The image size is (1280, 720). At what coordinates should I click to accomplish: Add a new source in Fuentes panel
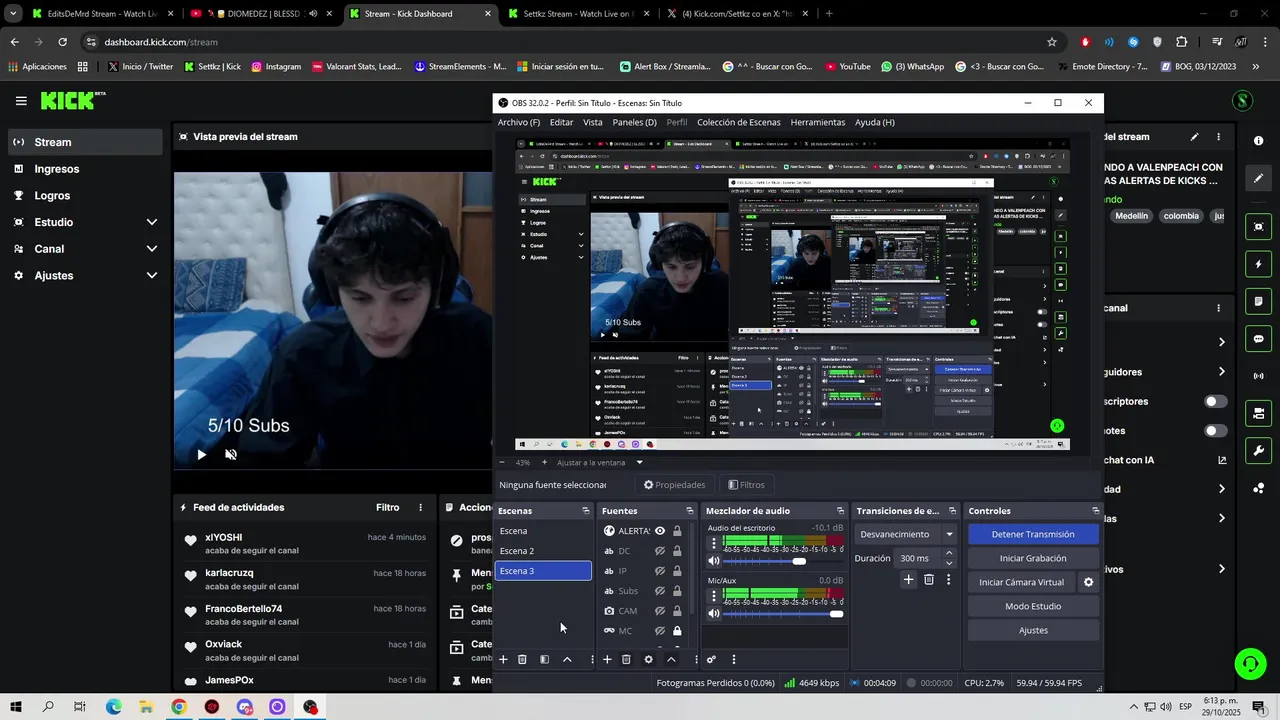(x=607, y=659)
